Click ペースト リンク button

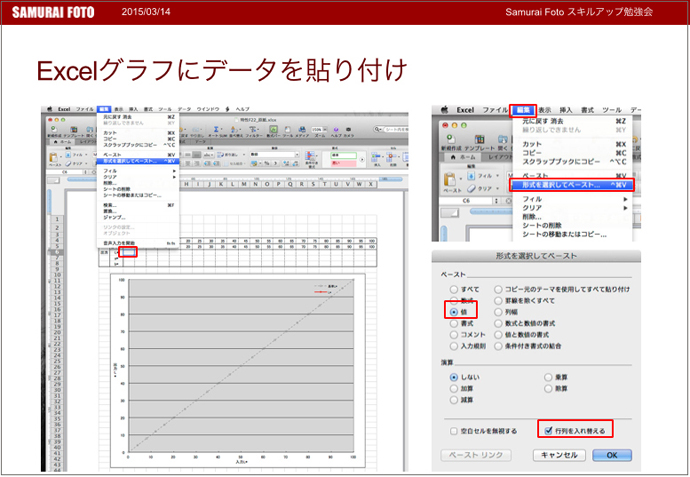coord(476,455)
